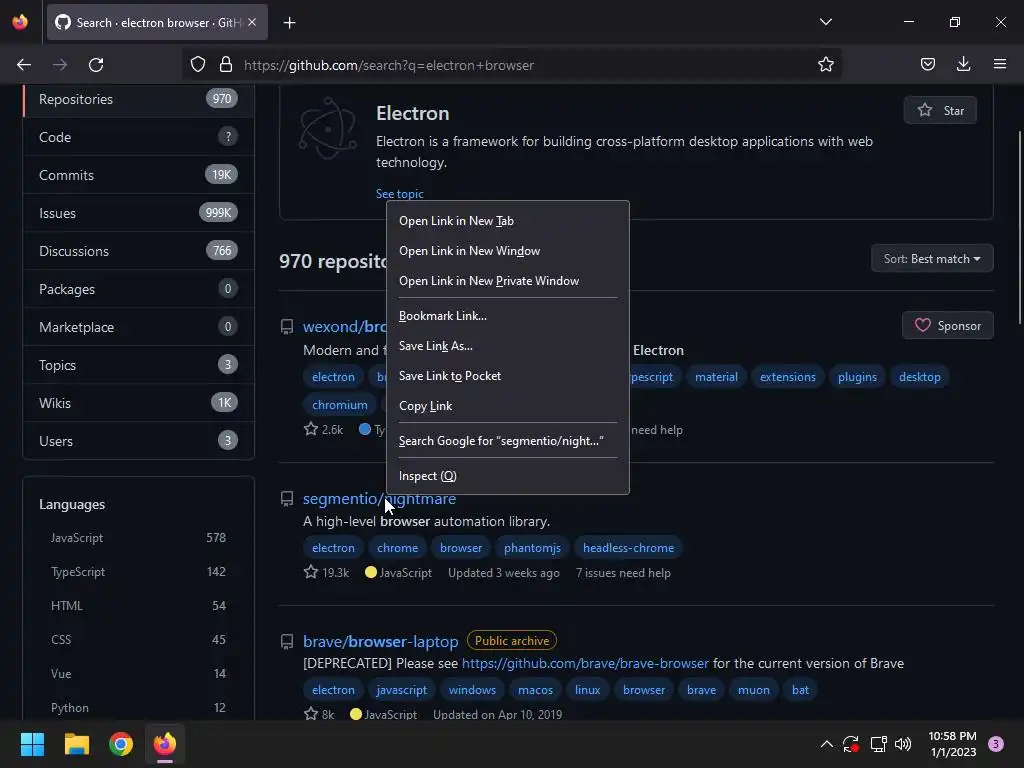Image resolution: width=1024 pixels, height=768 pixels.
Task: Show hidden system tray icons
Action: pos(826,744)
